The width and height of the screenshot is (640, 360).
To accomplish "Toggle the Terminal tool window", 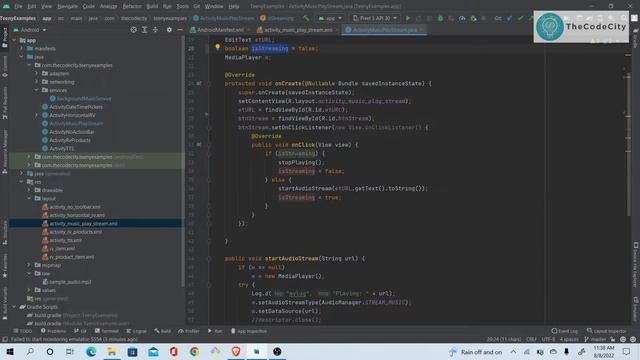I will coord(107,331).
